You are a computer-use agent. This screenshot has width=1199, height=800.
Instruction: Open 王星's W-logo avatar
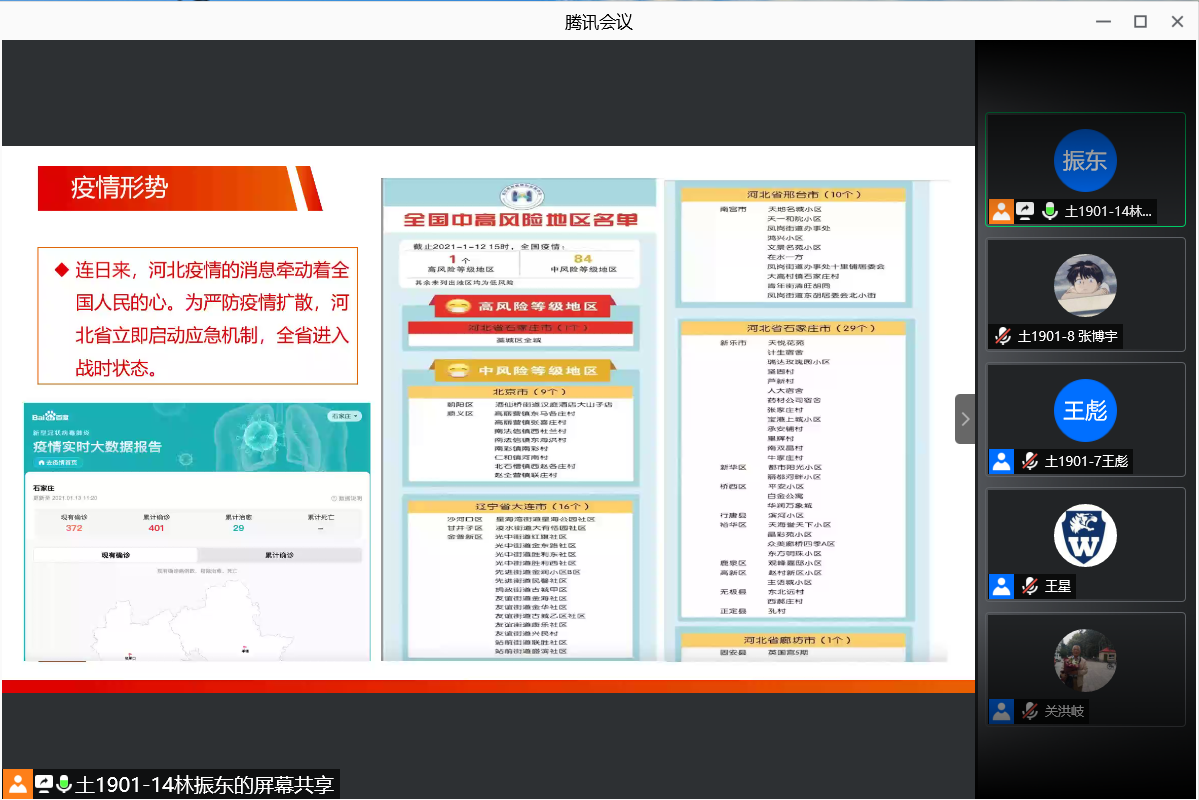[1085, 535]
